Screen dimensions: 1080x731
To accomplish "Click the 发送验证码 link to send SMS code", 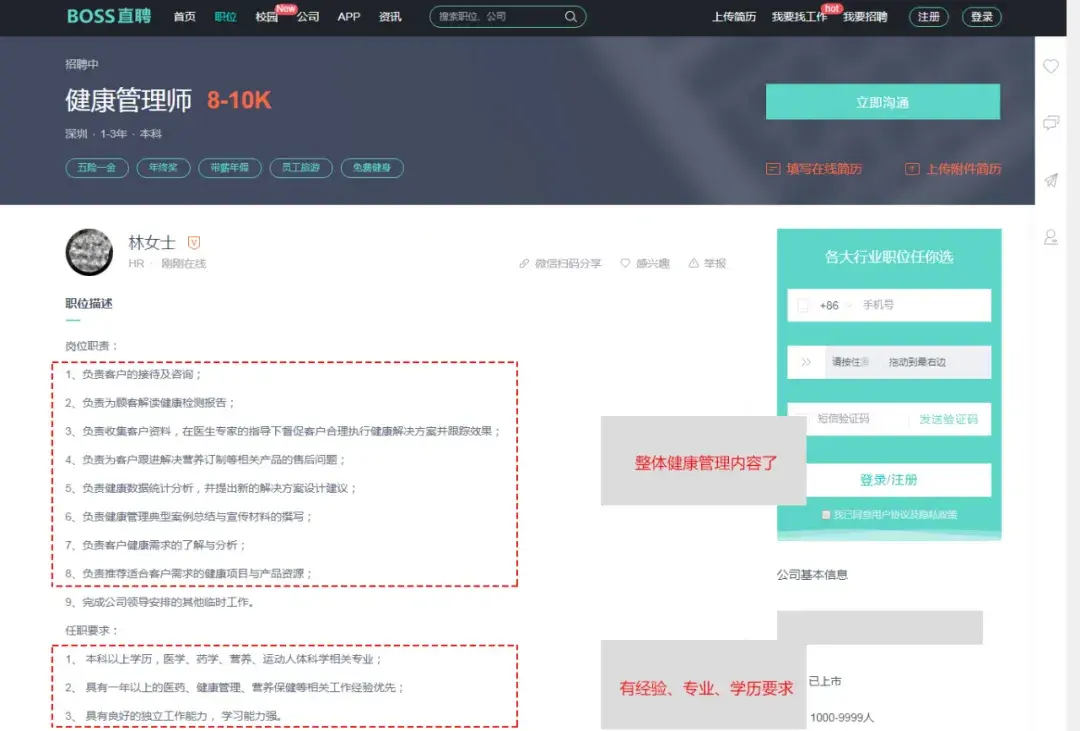I will point(948,419).
